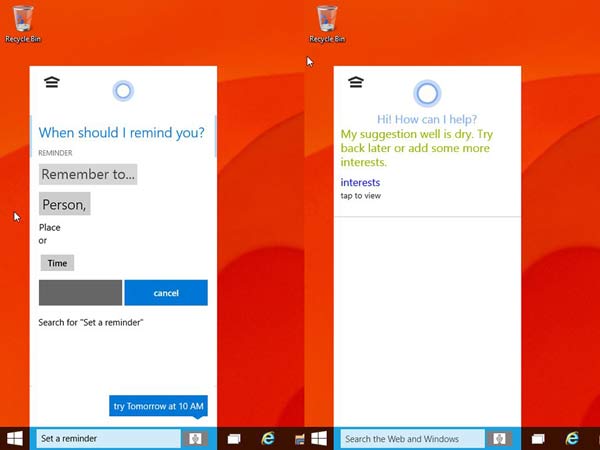Launch Internet Explorer from the right taskbar
The width and height of the screenshot is (600, 450).
click(572, 439)
